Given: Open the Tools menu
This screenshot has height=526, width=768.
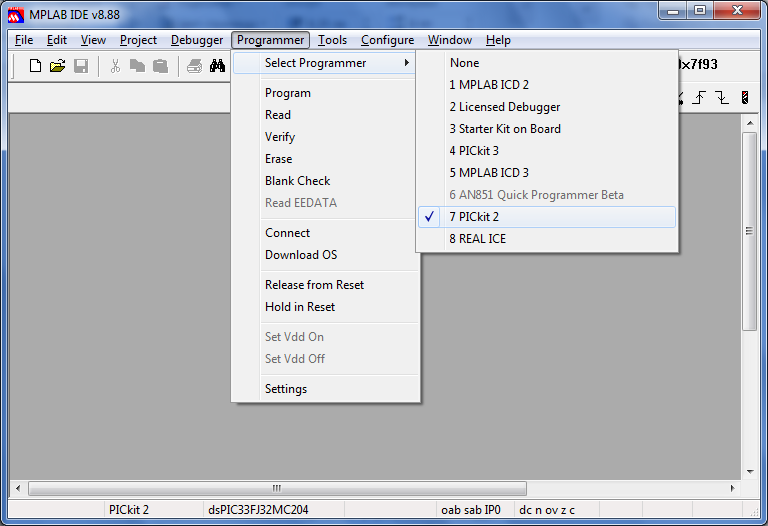Looking at the screenshot, I should coord(332,40).
